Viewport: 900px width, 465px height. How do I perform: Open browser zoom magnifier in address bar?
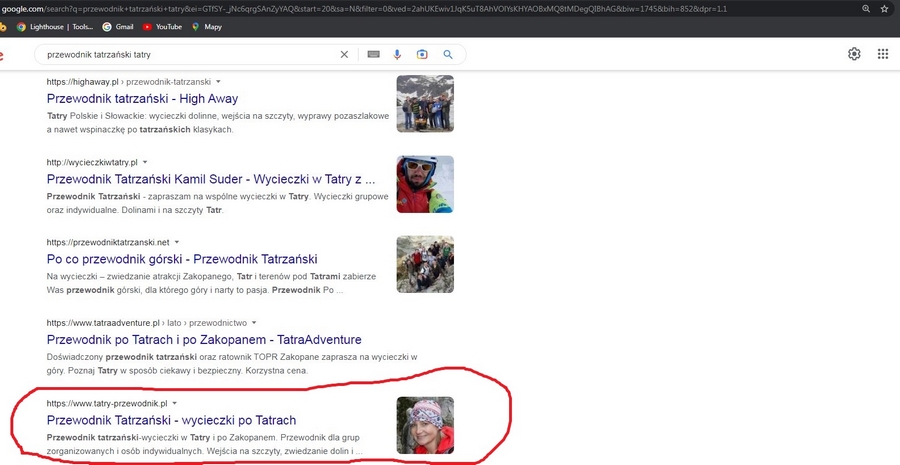pos(866,9)
